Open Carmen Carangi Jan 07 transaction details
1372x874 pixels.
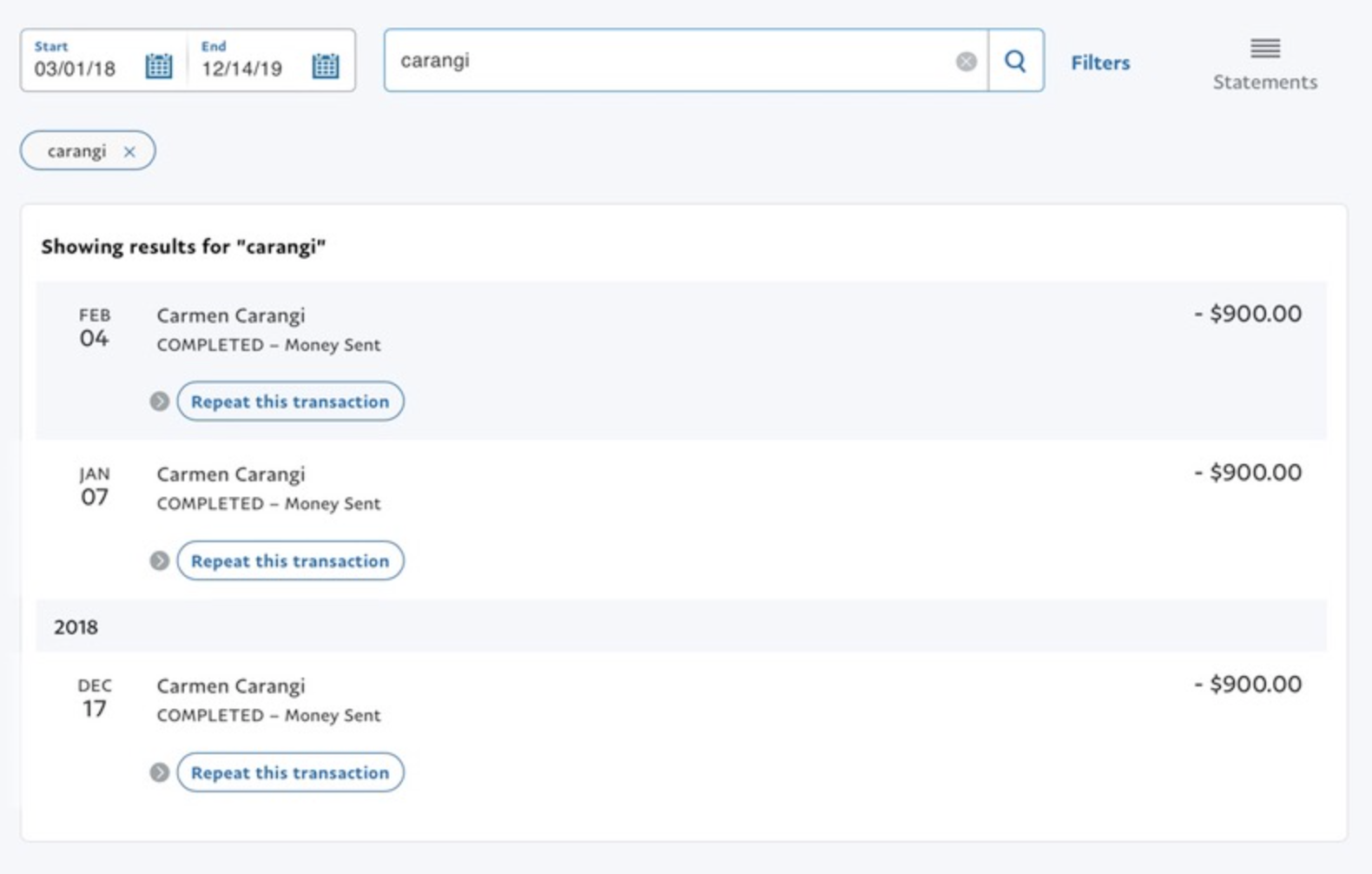(231, 474)
